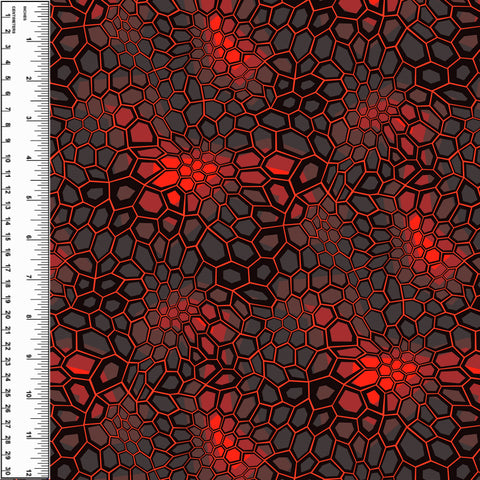Select the 6 inch number on the ruler
Viewport: 480px width, 480px height.
(29, 237)
